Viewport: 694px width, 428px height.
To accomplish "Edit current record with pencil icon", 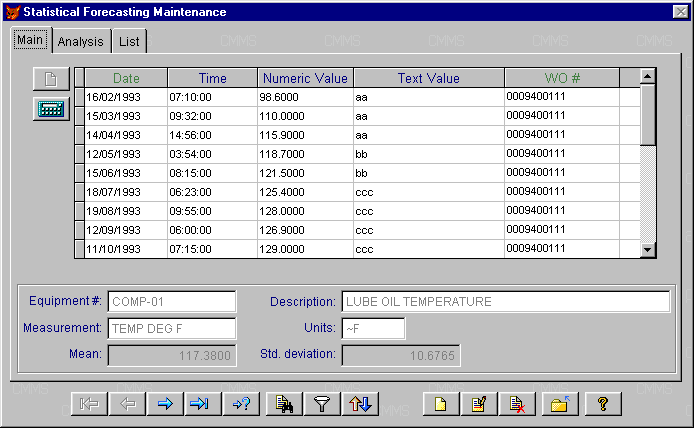I will [x=479, y=404].
